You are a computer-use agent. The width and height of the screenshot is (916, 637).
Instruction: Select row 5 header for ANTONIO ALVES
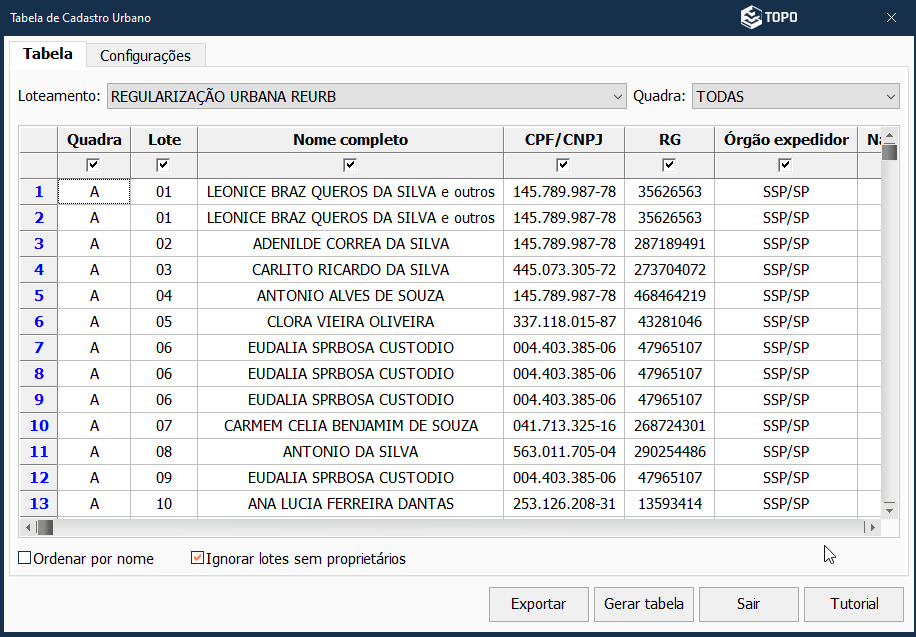[39, 296]
